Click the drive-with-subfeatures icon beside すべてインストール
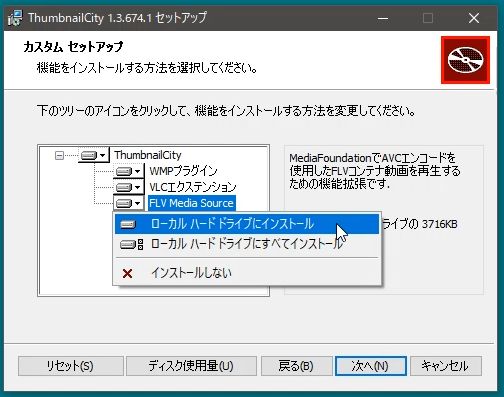This screenshot has width=504, height=397. click(131, 245)
